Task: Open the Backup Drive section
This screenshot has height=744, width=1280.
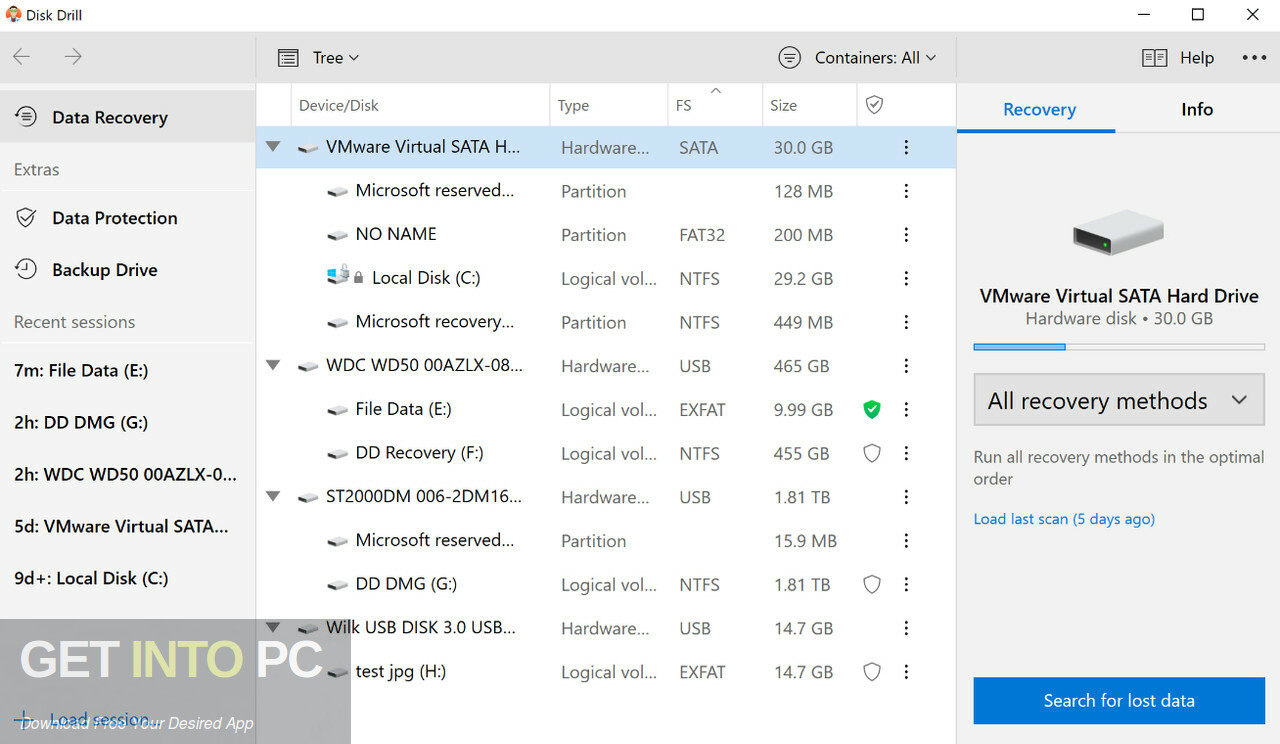Action: click(x=127, y=270)
